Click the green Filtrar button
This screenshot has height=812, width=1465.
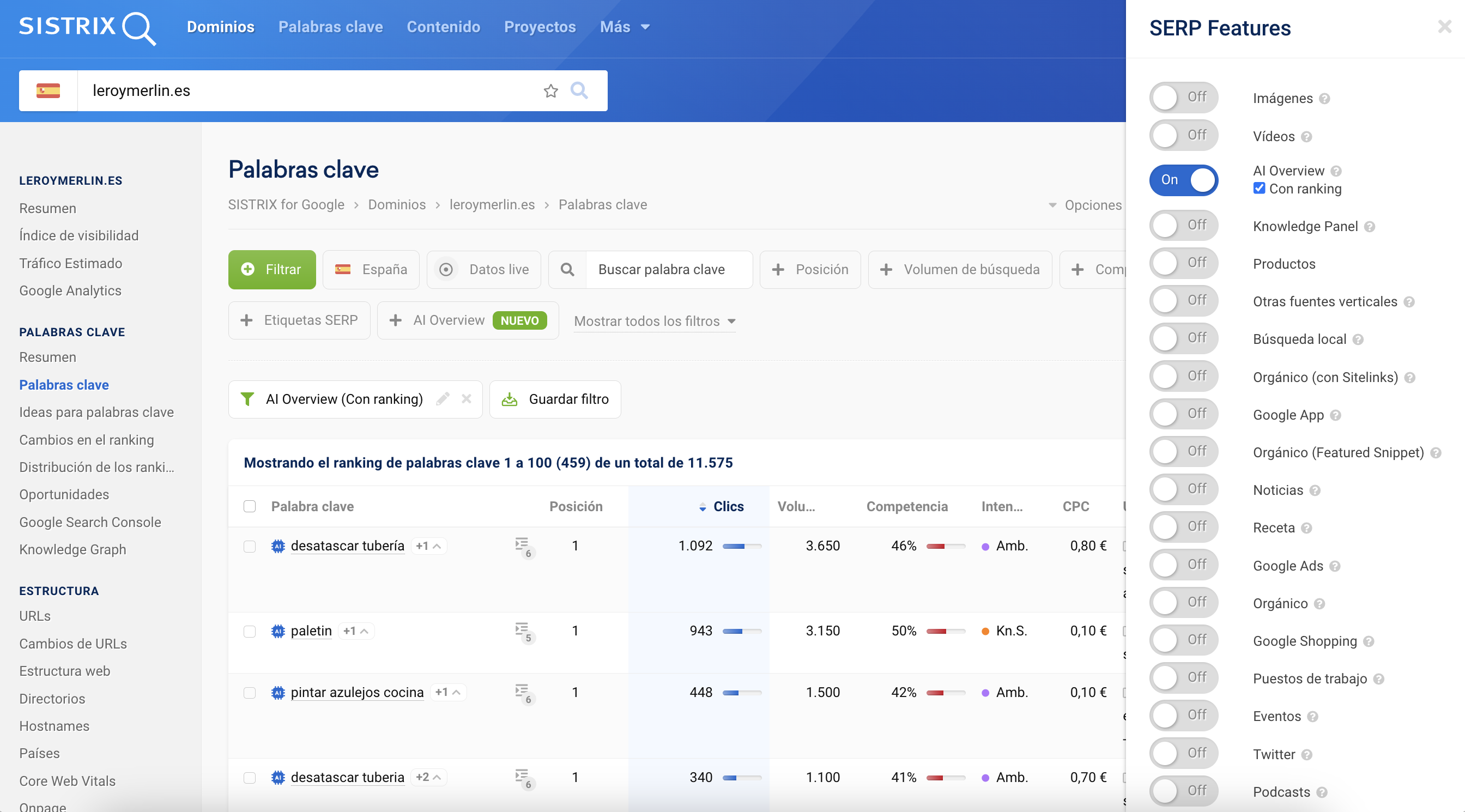272,270
